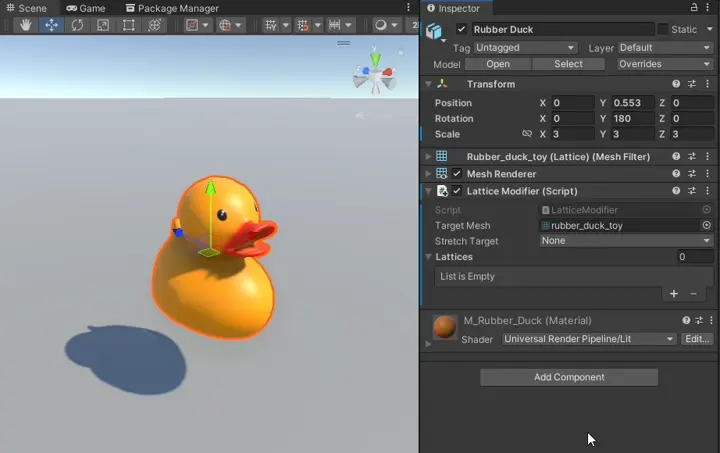720x453 pixels.
Task: Pick Target Mesh with object selector
Action: coord(707,225)
